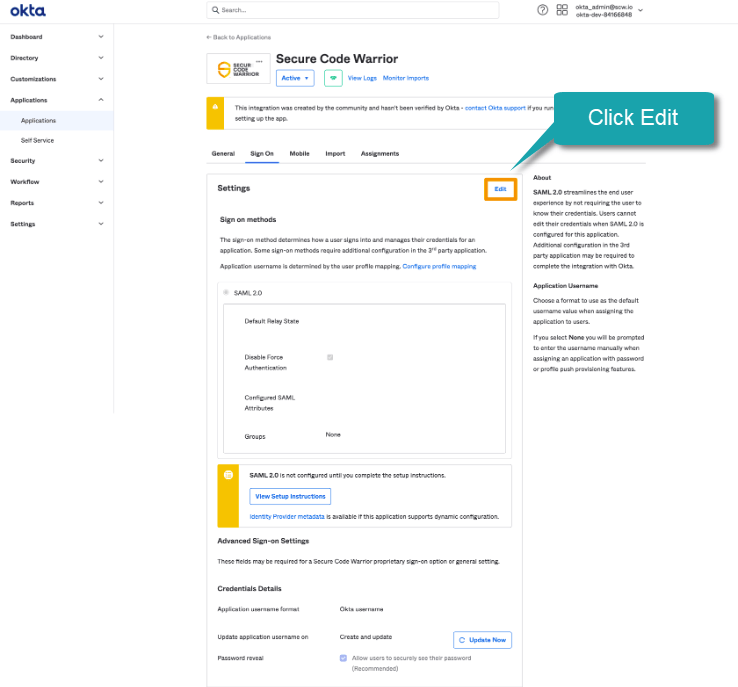Click the Edit link in Settings
738x687 pixels.
pos(500,189)
